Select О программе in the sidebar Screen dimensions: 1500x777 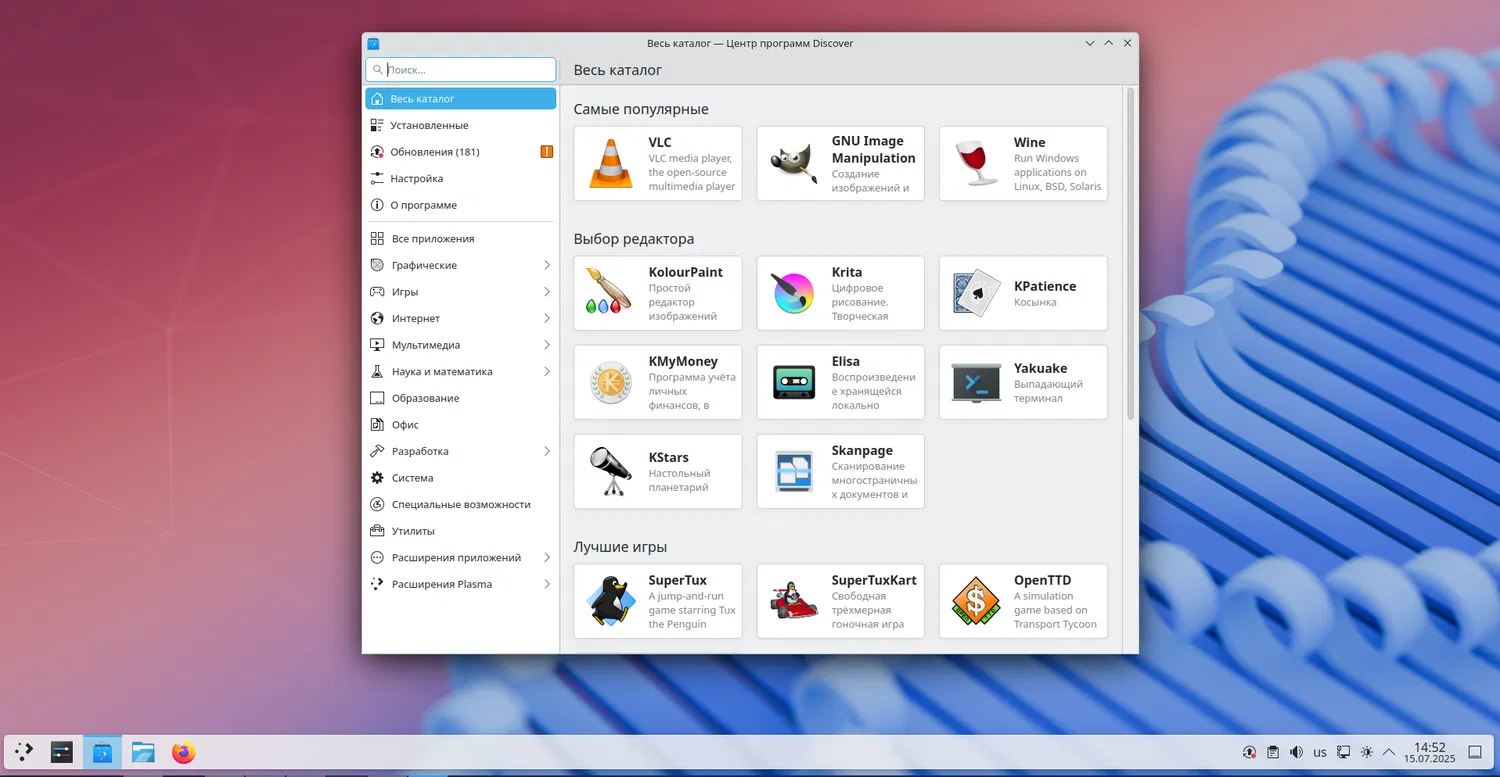[461, 205]
